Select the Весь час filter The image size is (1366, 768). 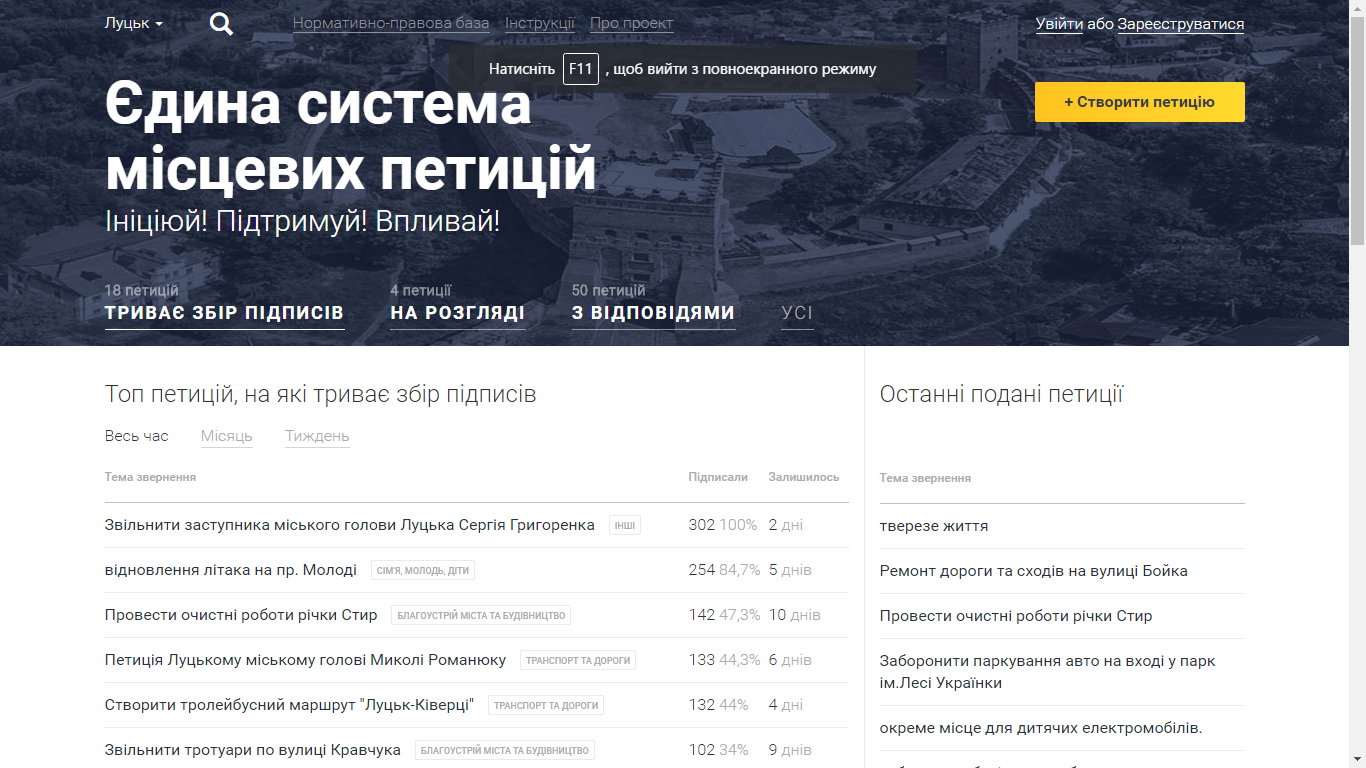click(135, 436)
